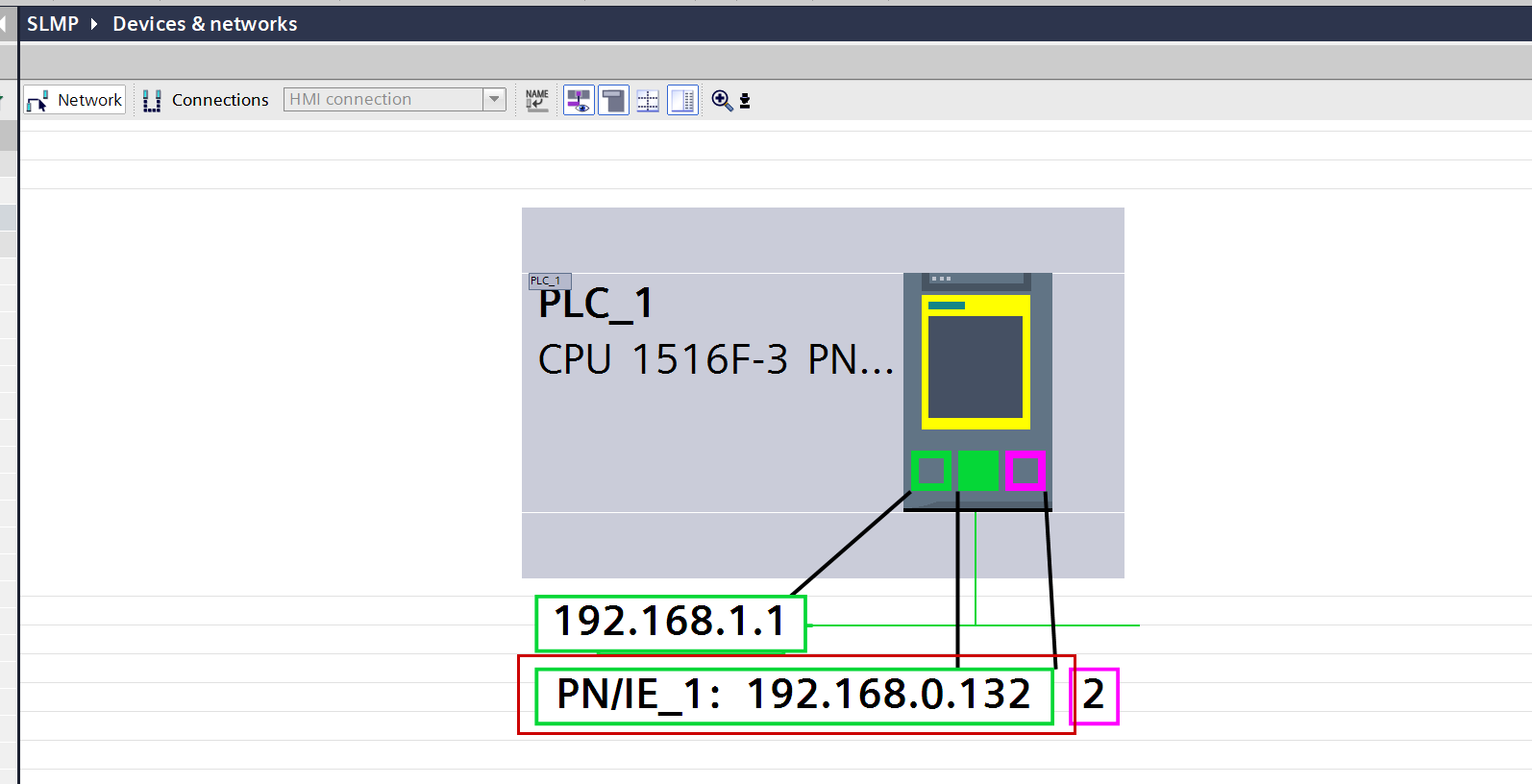Click the show hardware catalog panel icon
Screen dimensions: 1532x784
tap(682, 100)
